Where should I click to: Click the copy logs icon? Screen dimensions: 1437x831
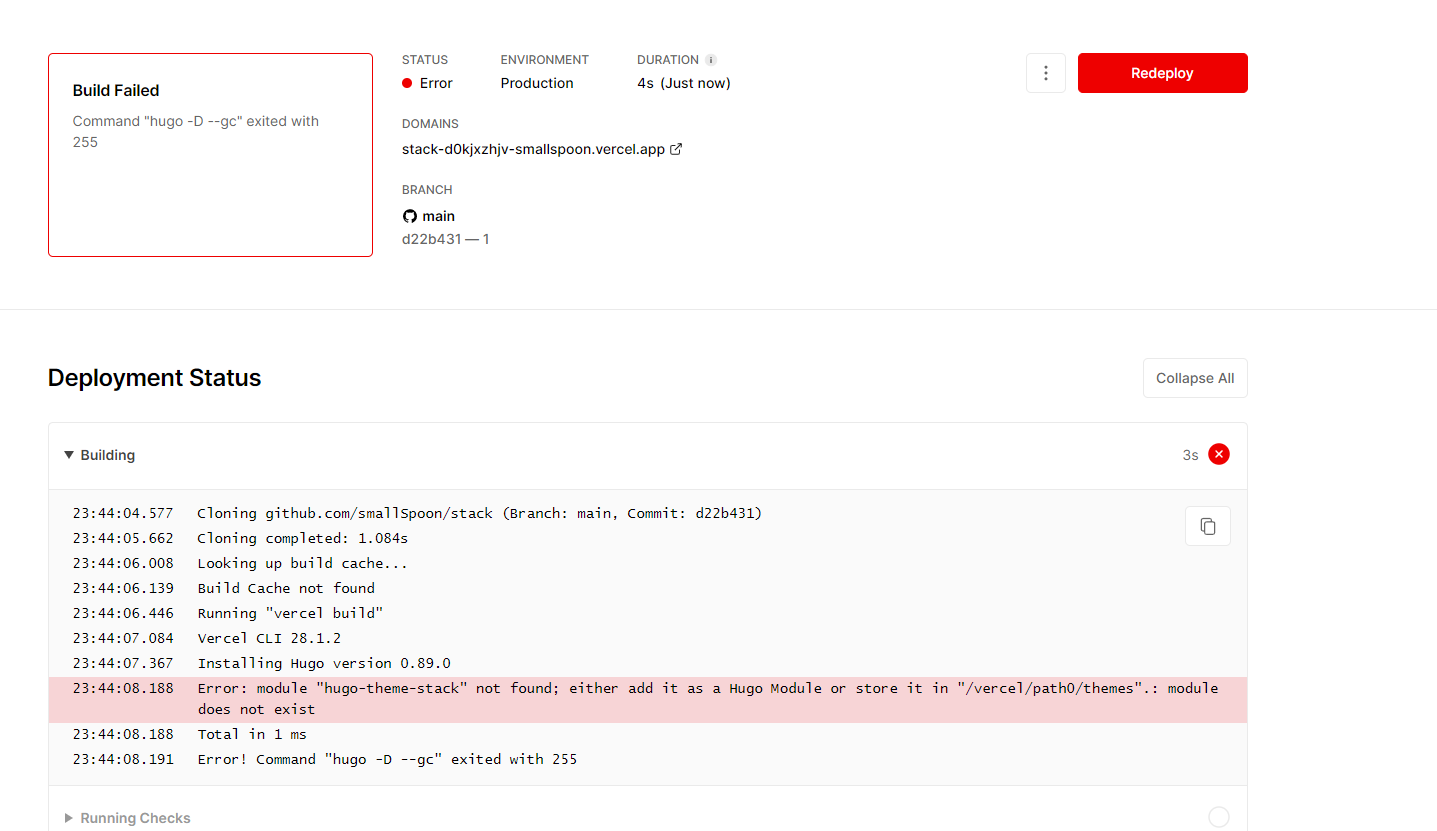[x=1207, y=526]
